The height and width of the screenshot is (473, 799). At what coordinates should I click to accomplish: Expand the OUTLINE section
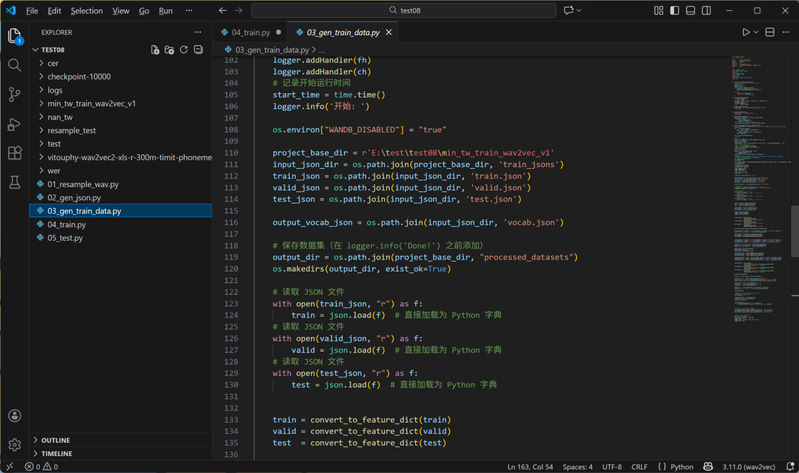pos(55,440)
